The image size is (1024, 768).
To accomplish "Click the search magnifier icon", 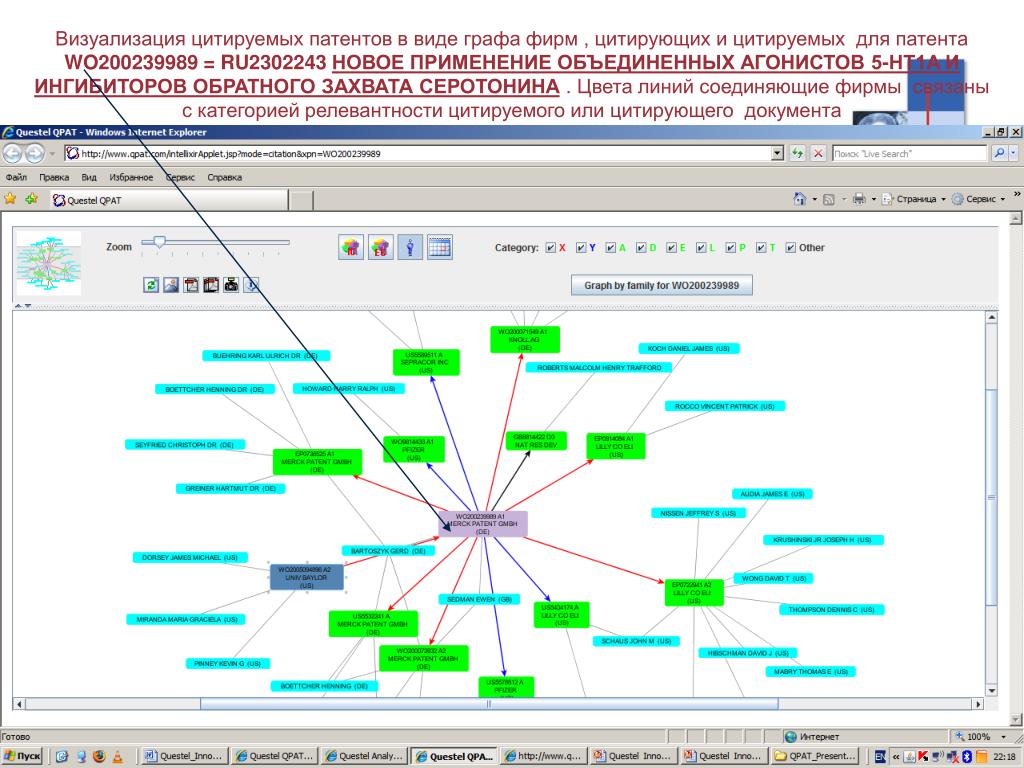I will pyautogui.click(x=999, y=153).
